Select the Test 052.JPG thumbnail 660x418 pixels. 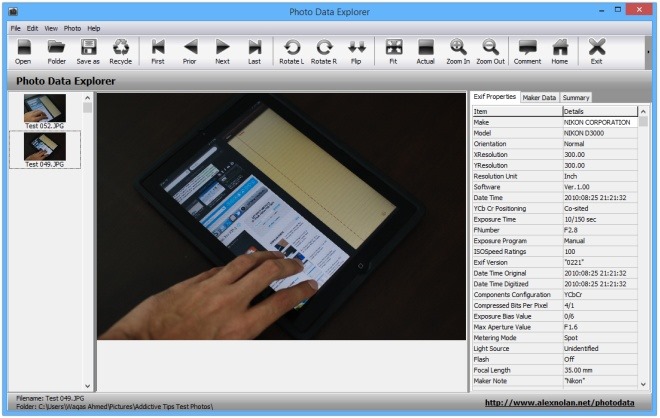[x=45, y=111]
